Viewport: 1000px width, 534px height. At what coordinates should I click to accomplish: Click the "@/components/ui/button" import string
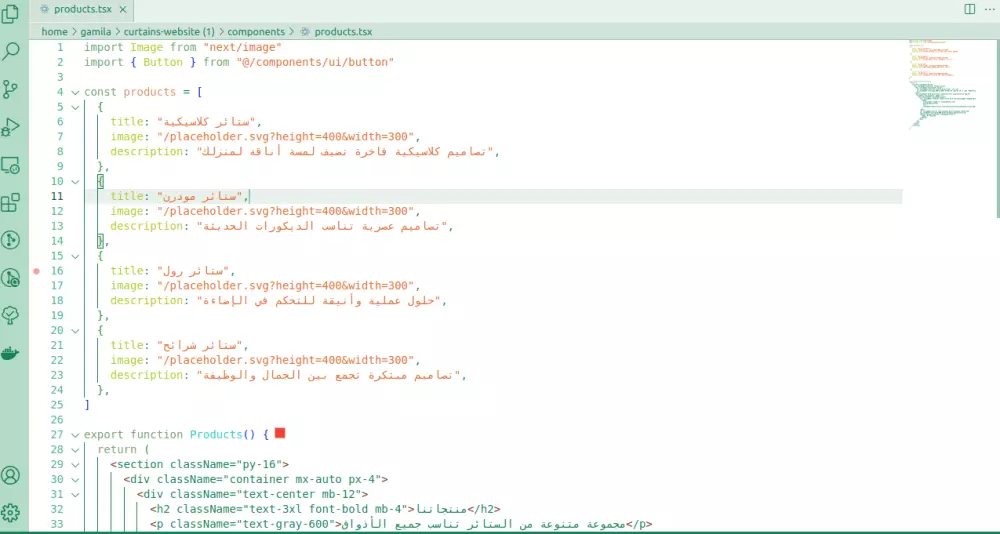(315, 63)
